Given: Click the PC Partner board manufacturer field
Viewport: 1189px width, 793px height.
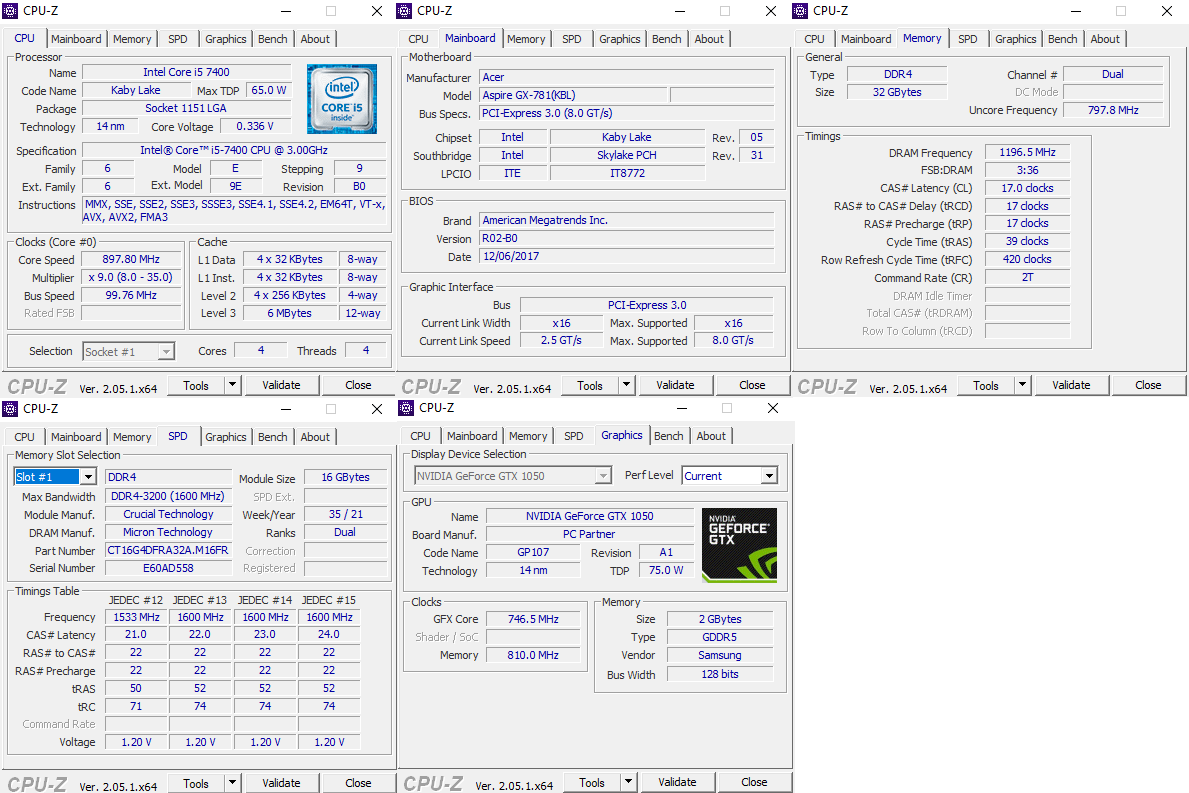Looking at the screenshot, I should (x=589, y=534).
